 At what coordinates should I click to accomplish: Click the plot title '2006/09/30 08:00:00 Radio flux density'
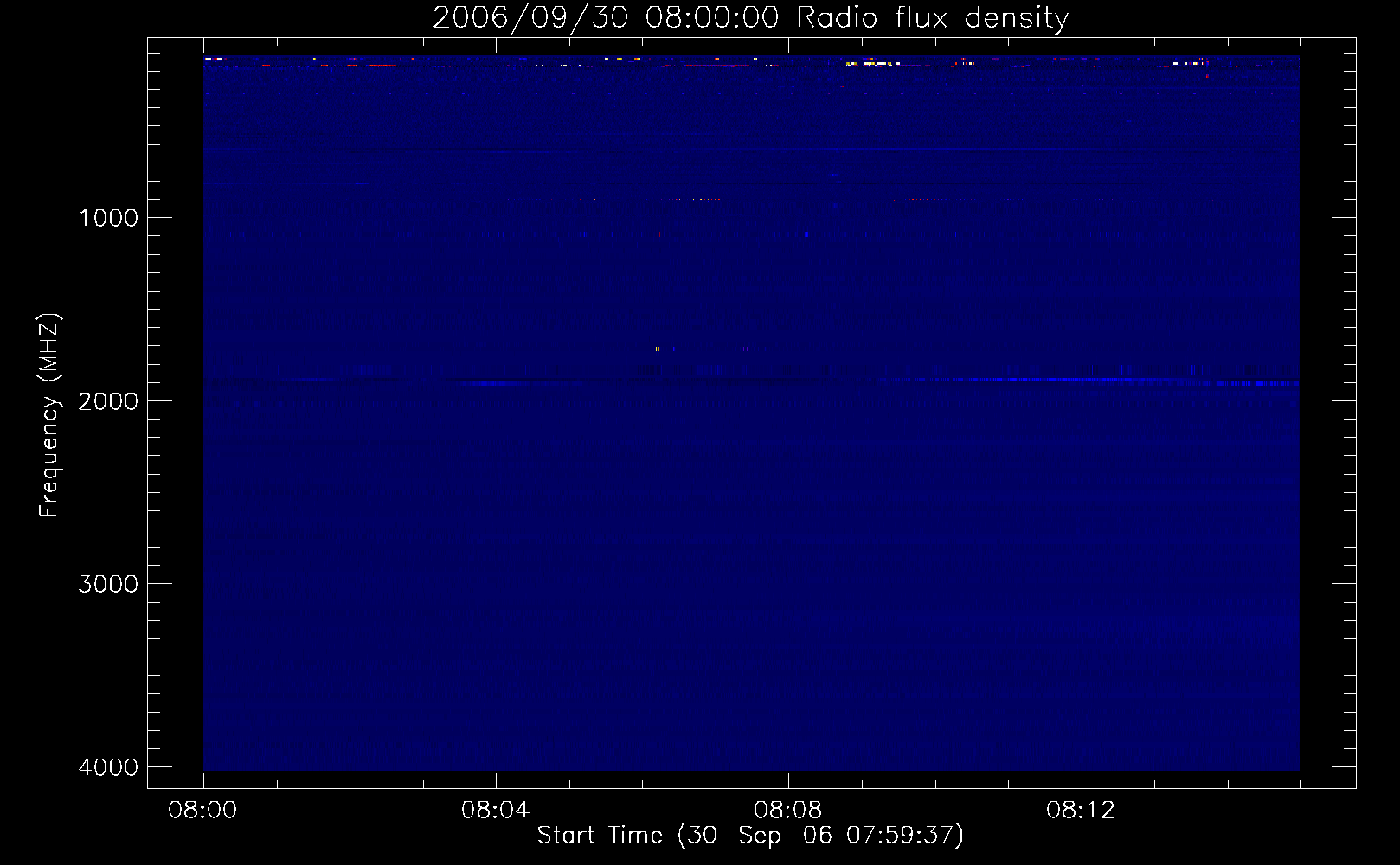pyautogui.click(x=750, y=17)
